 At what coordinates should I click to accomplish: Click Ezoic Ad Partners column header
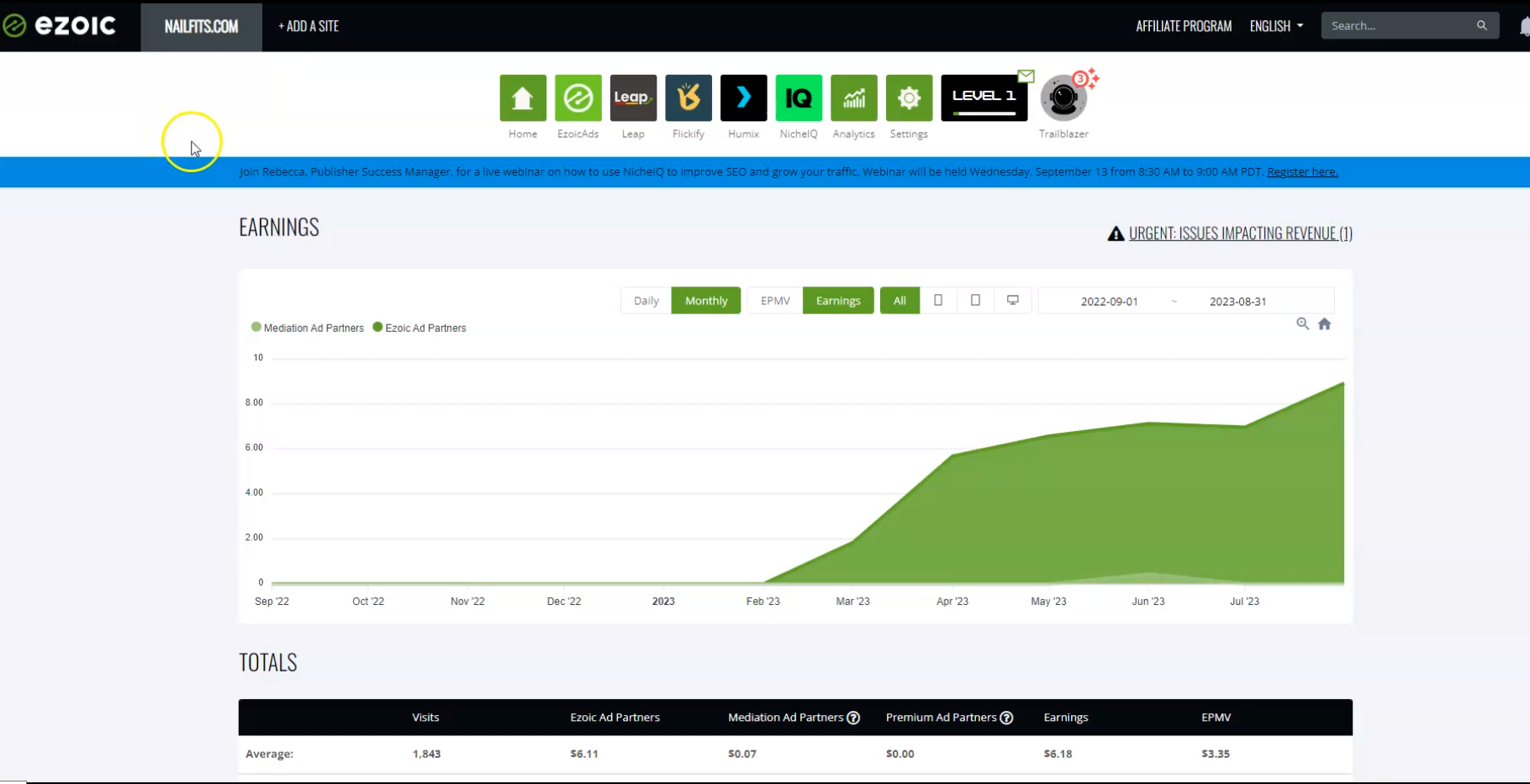pyautogui.click(x=615, y=718)
